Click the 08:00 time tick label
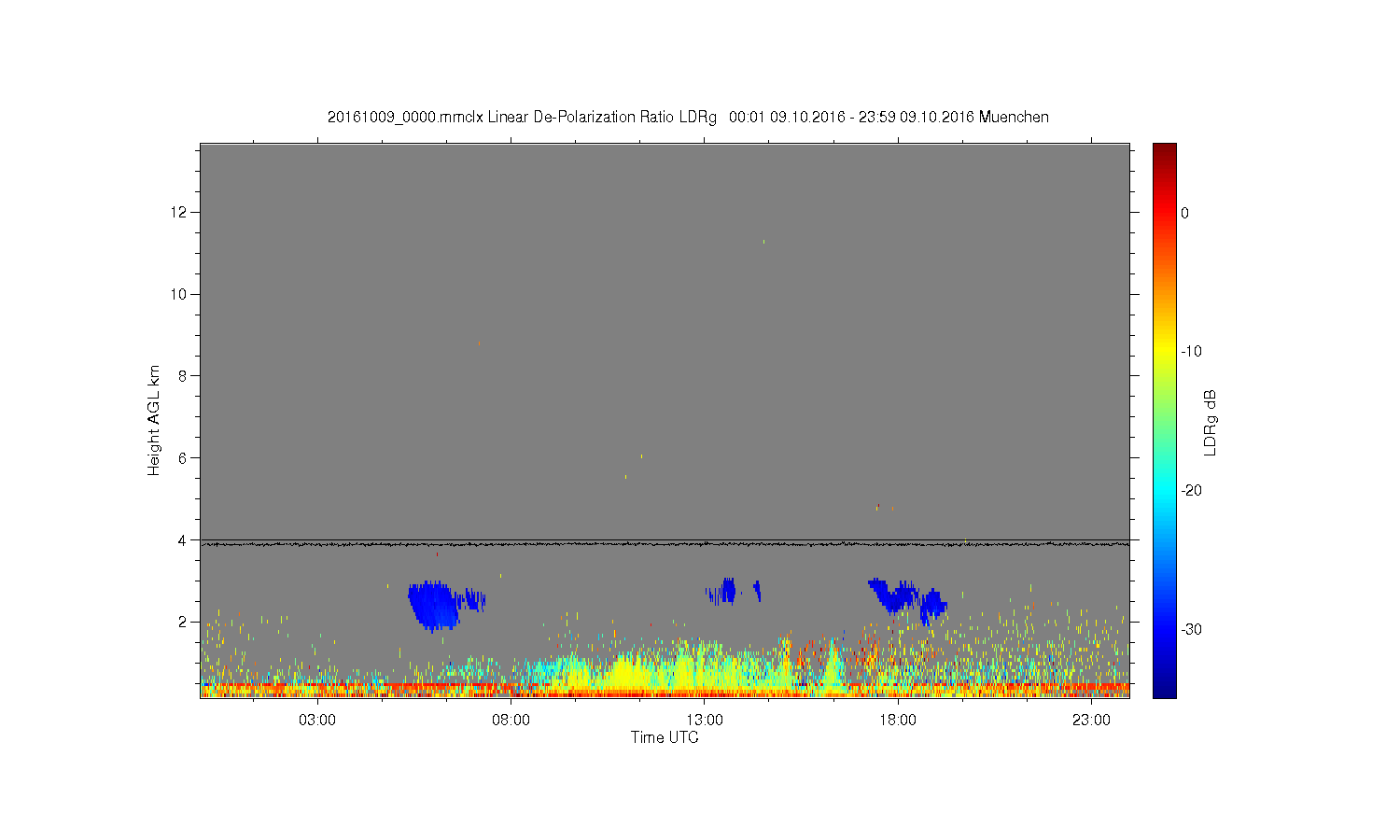The width and height of the screenshot is (1400, 840). pyautogui.click(x=511, y=721)
